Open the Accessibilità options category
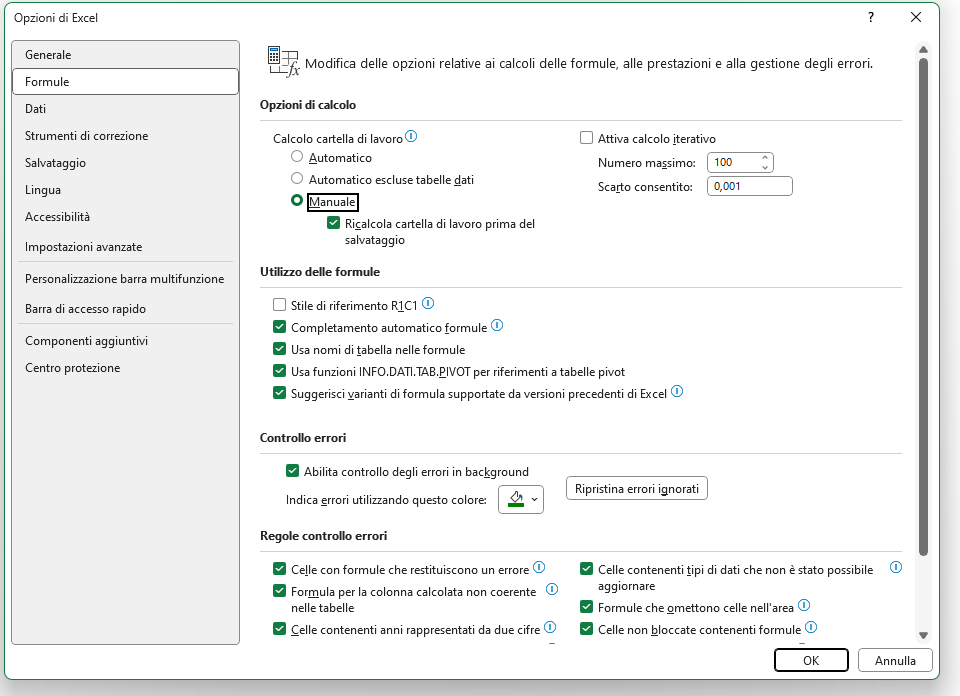The width and height of the screenshot is (960, 696). point(126,216)
